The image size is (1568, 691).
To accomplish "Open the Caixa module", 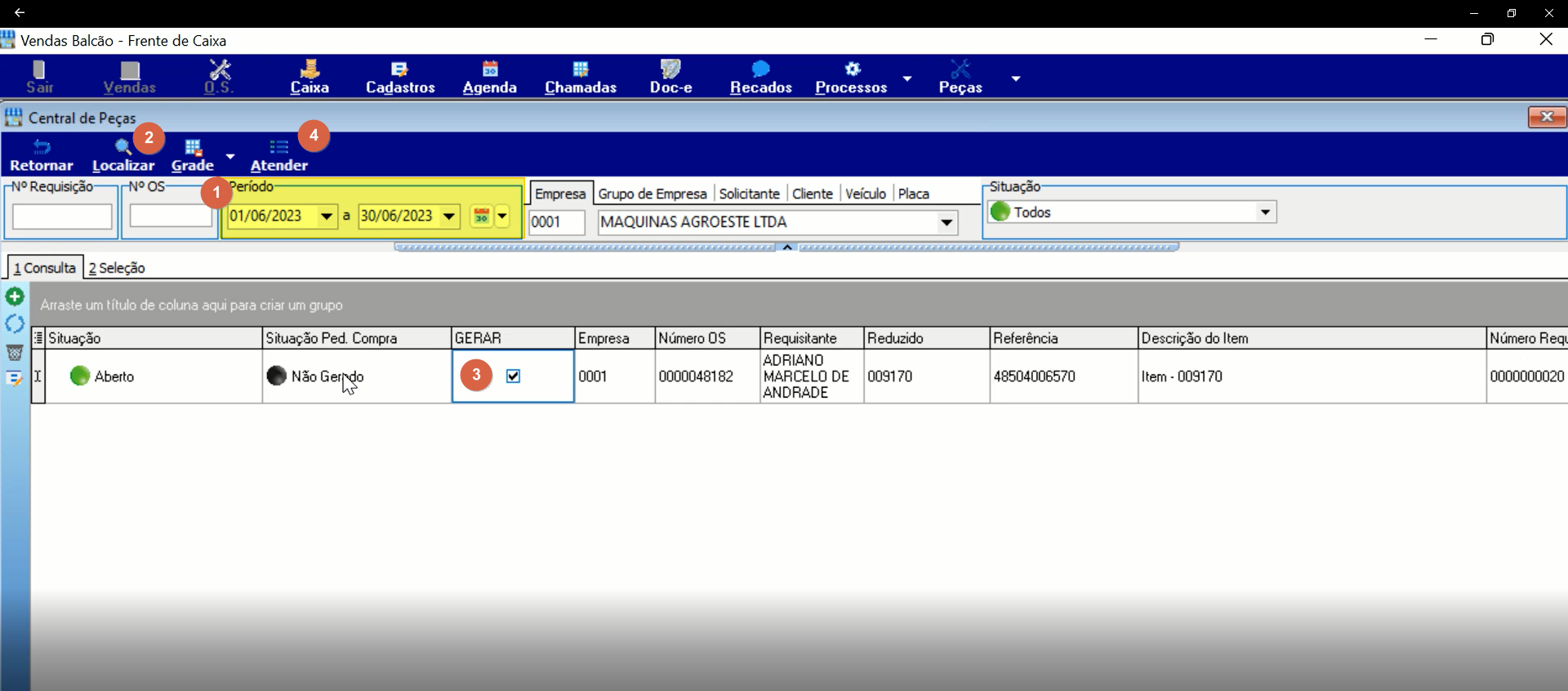I will pos(310,78).
